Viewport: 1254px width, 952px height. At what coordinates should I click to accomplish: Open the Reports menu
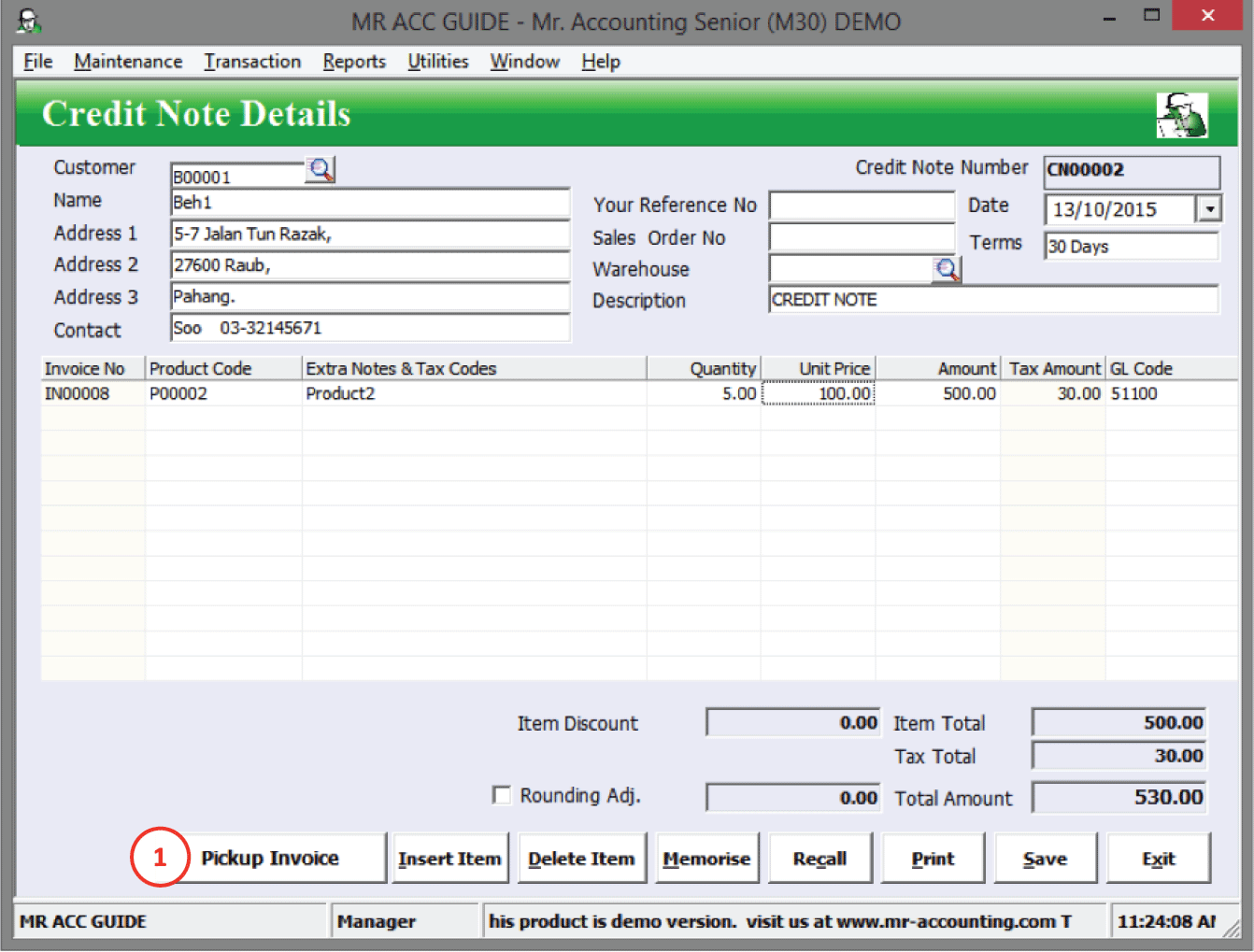pyautogui.click(x=354, y=62)
